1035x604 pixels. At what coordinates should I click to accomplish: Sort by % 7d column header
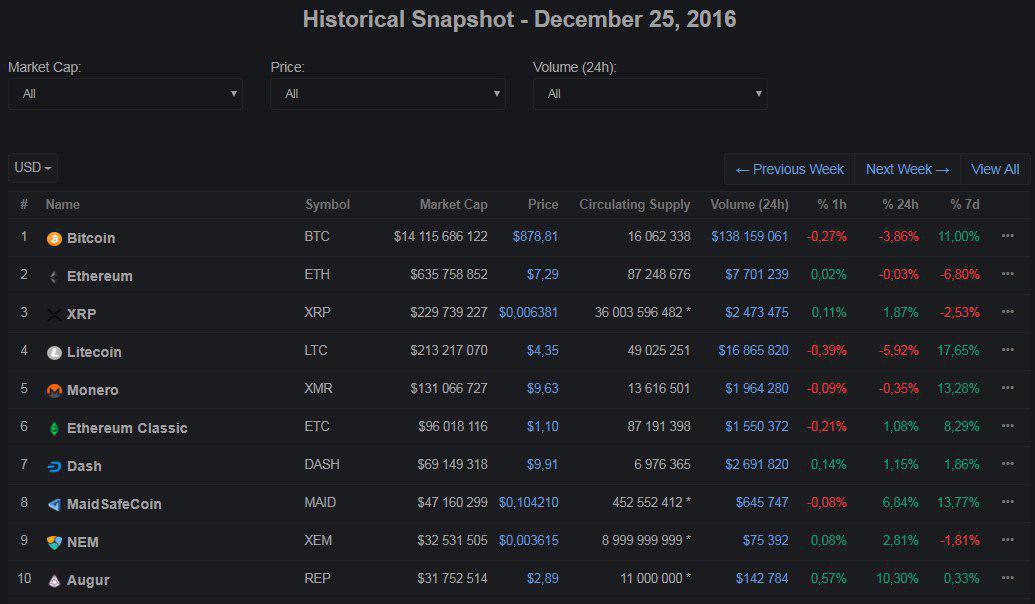965,205
